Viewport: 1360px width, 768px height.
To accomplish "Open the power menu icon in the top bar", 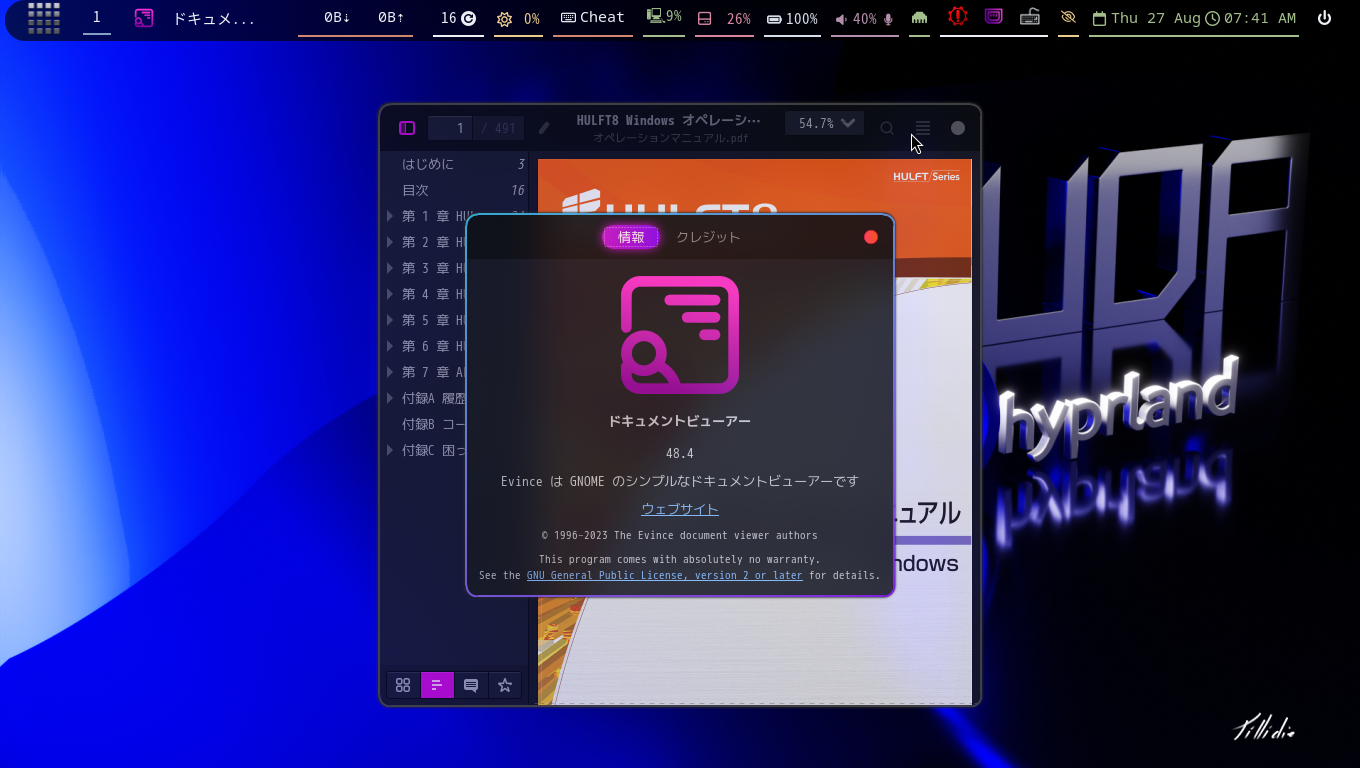I will [x=1324, y=18].
